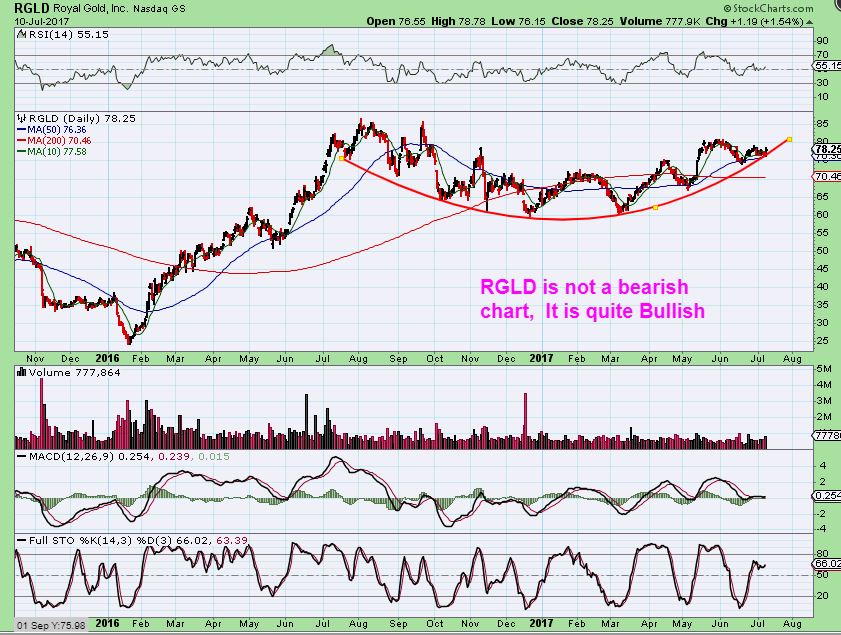Click the bar icon beside Volume 777,864

coord(22,372)
